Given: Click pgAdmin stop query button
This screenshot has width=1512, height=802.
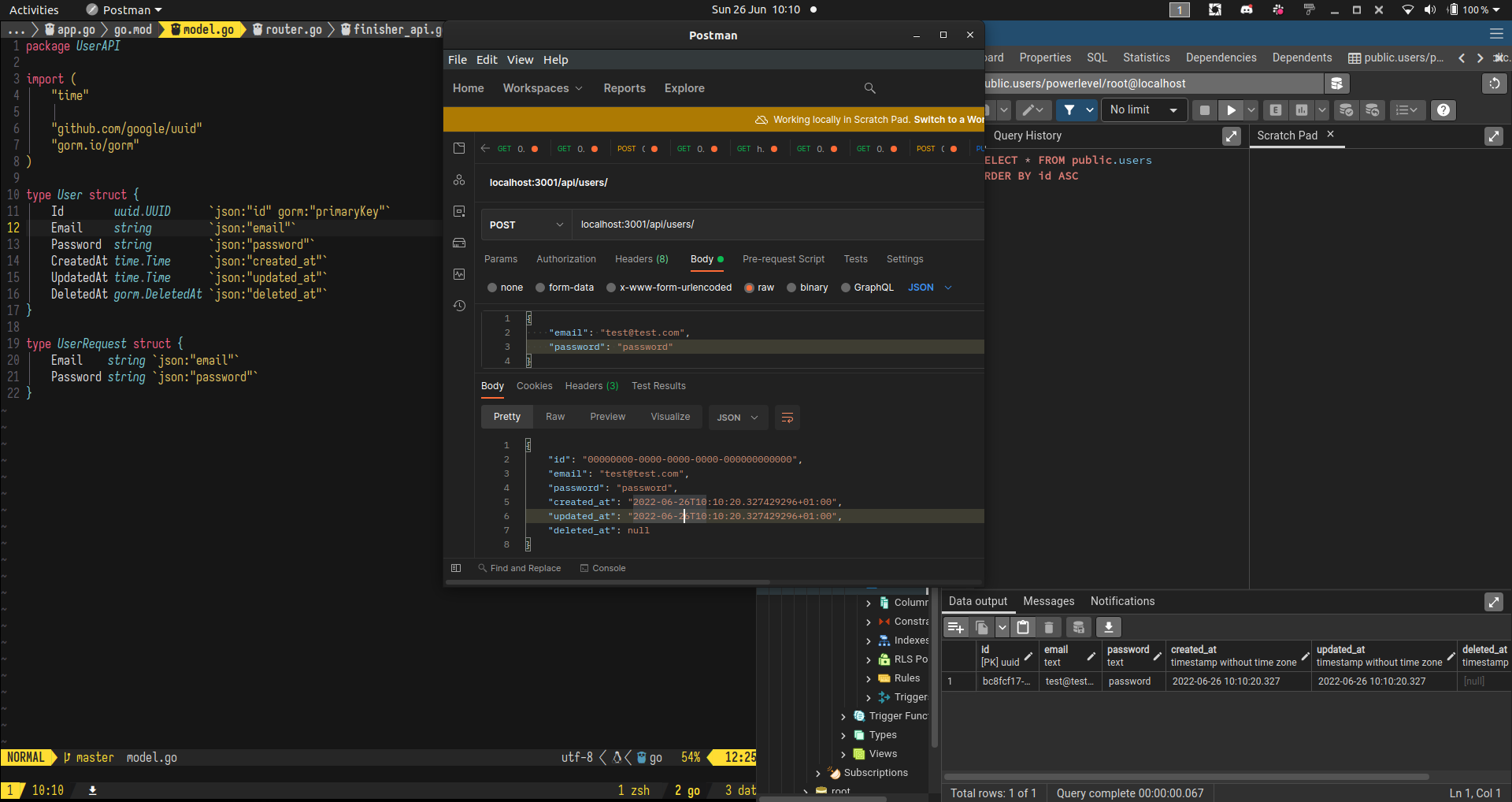Looking at the screenshot, I should 1204,110.
